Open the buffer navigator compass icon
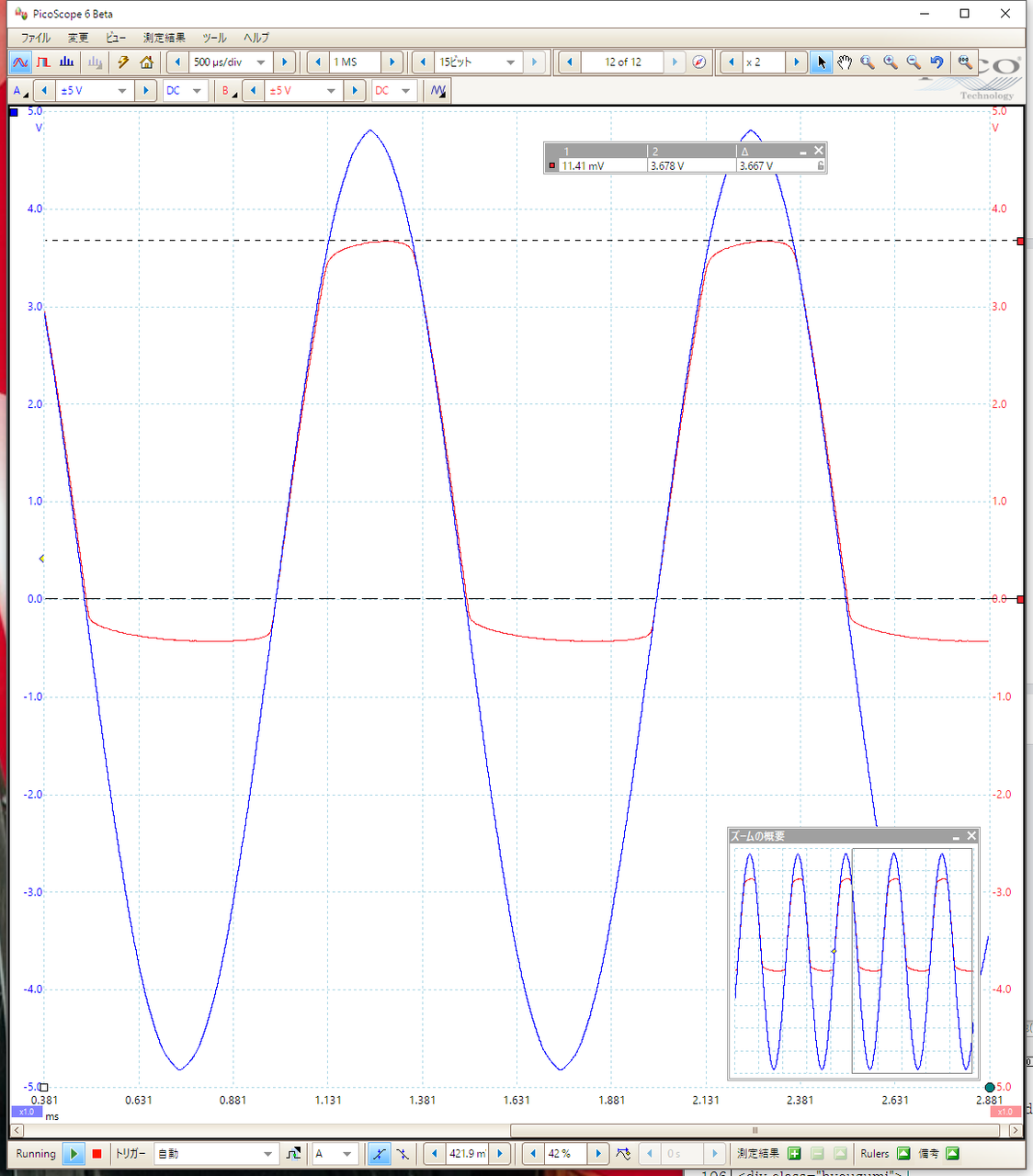 point(699,62)
